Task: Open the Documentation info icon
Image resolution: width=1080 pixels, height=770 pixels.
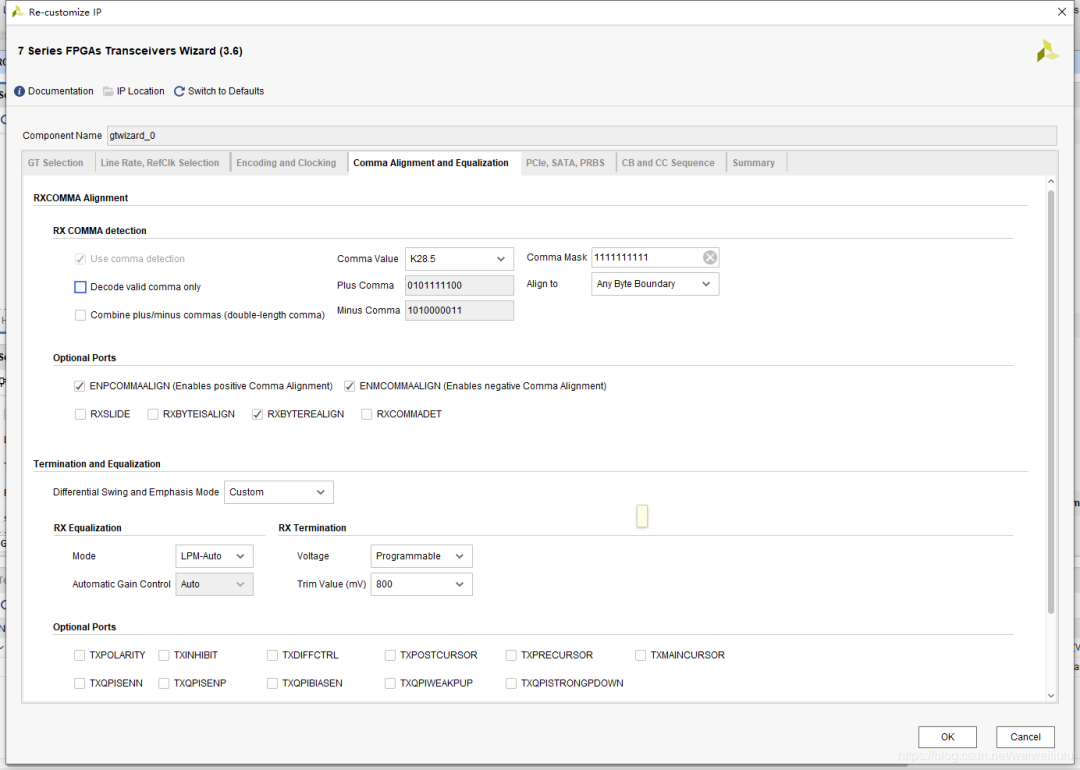Action: pos(19,92)
